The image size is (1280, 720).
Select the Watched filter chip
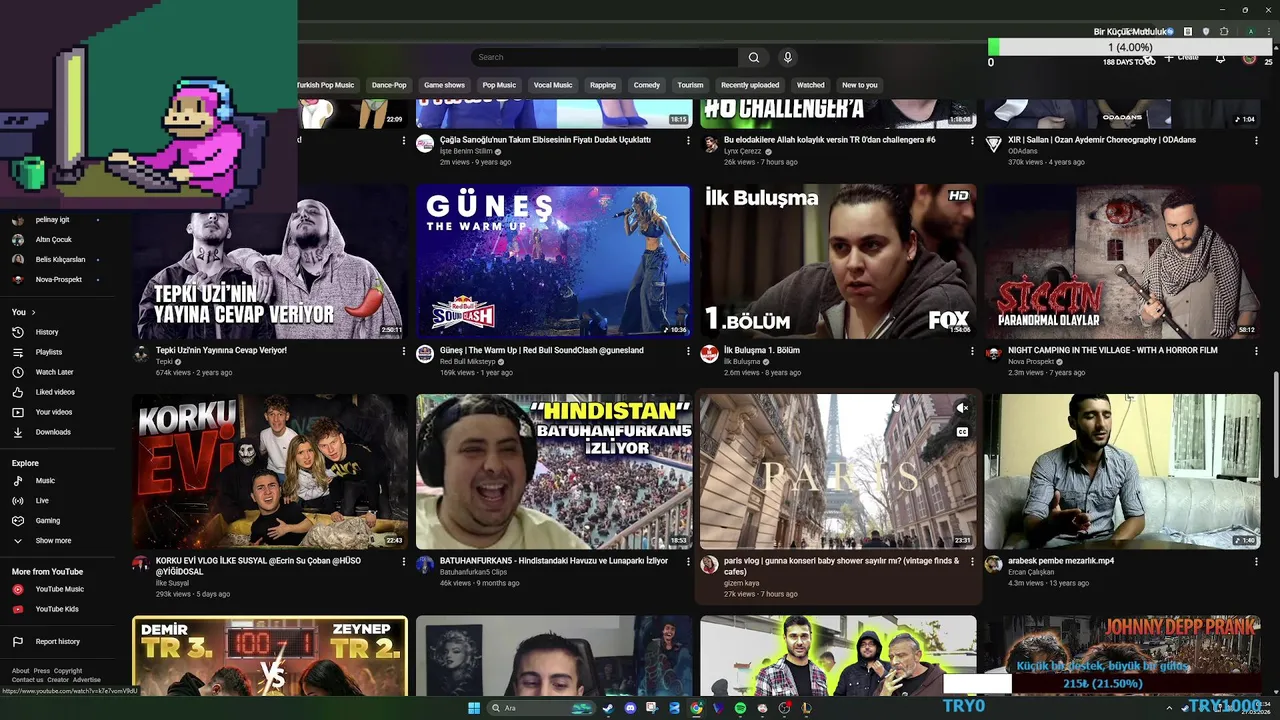click(x=810, y=85)
